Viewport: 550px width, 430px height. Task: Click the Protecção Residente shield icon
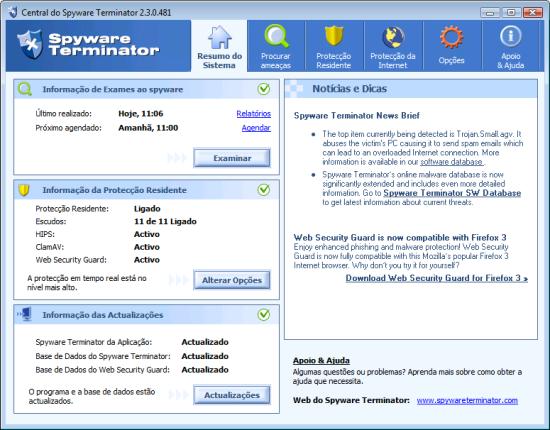334,36
